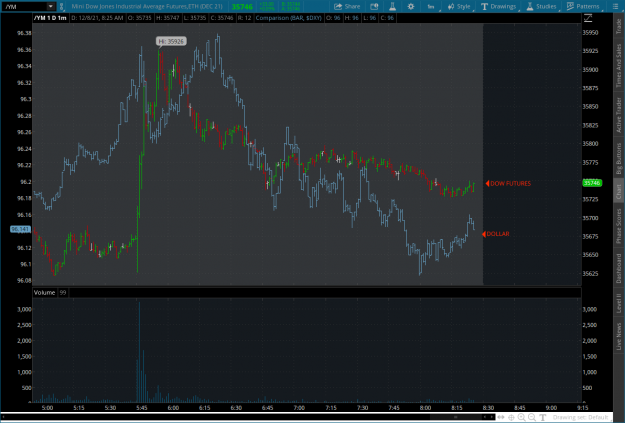
Task: Click the tallest 5:45 volume bar
Action: [x=139, y=352]
